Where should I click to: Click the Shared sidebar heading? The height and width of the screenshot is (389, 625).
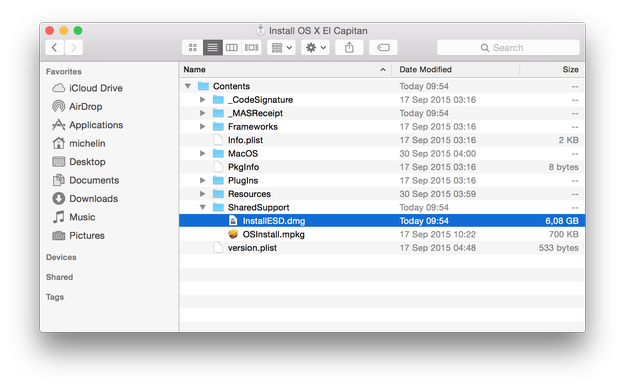click(59, 277)
